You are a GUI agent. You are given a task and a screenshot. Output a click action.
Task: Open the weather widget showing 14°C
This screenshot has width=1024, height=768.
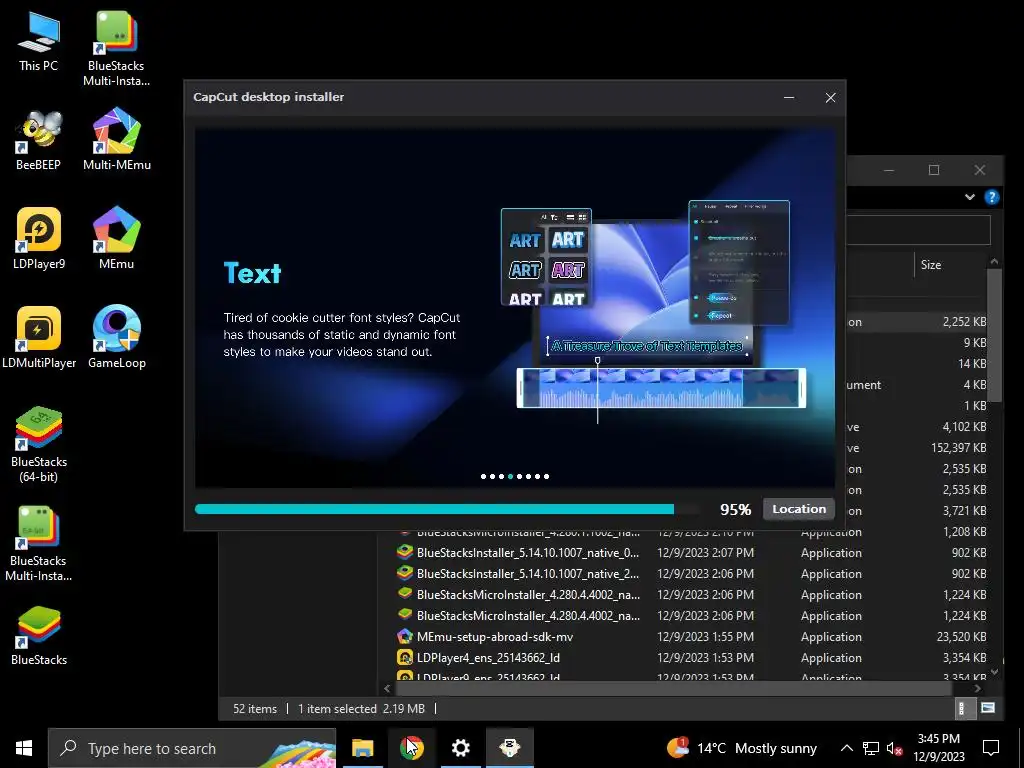click(x=741, y=748)
